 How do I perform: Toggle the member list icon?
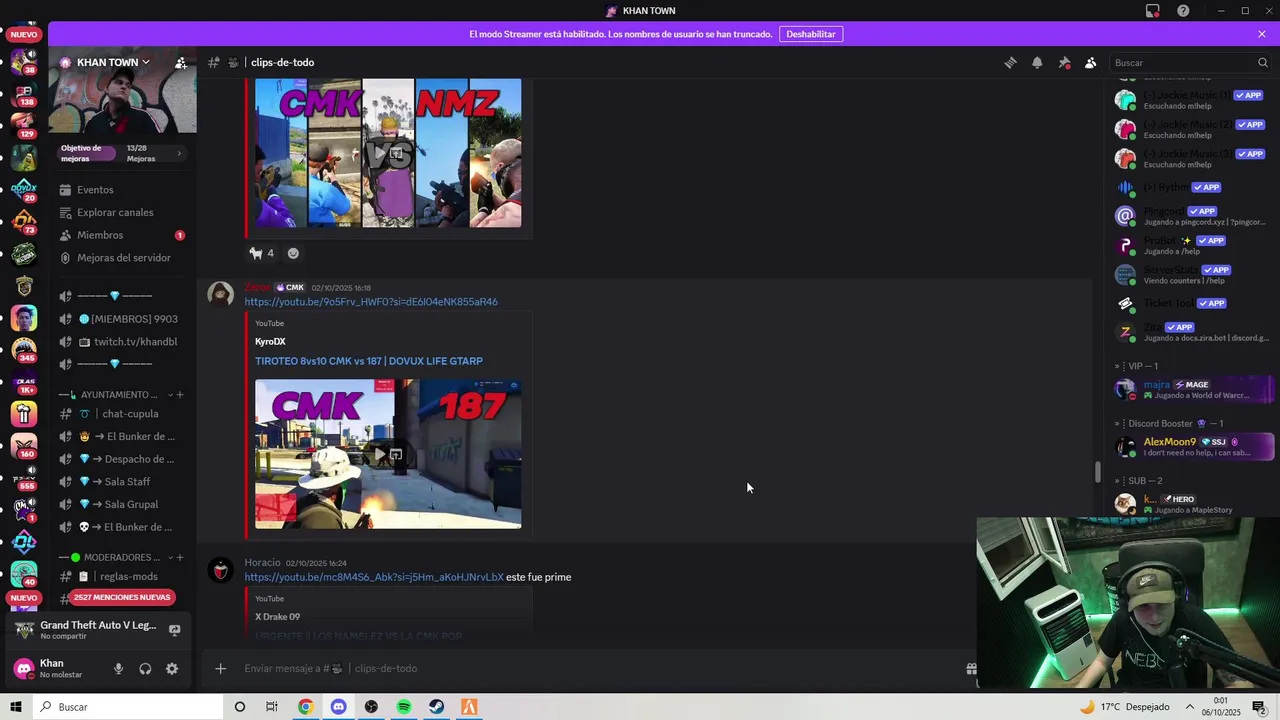point(1091,62)
